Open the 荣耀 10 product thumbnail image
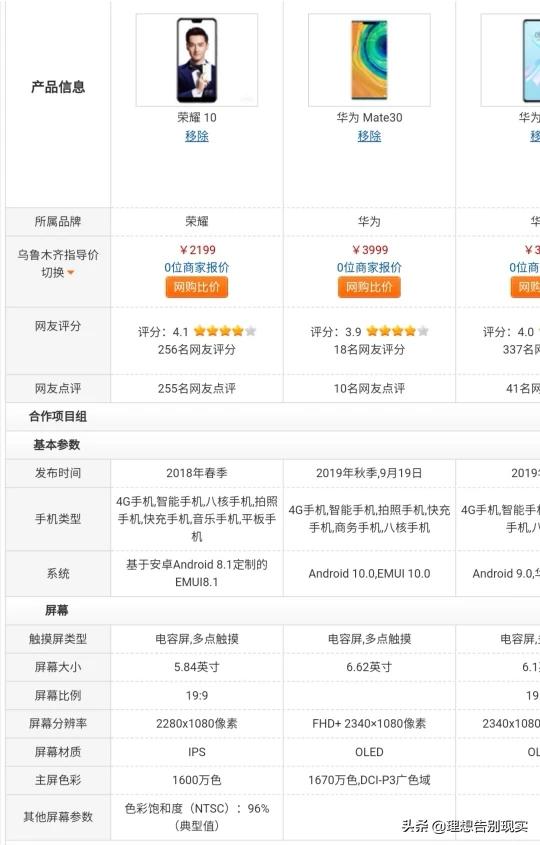The height and width of the screenshot is (845, 540). [x=197, y=60]
